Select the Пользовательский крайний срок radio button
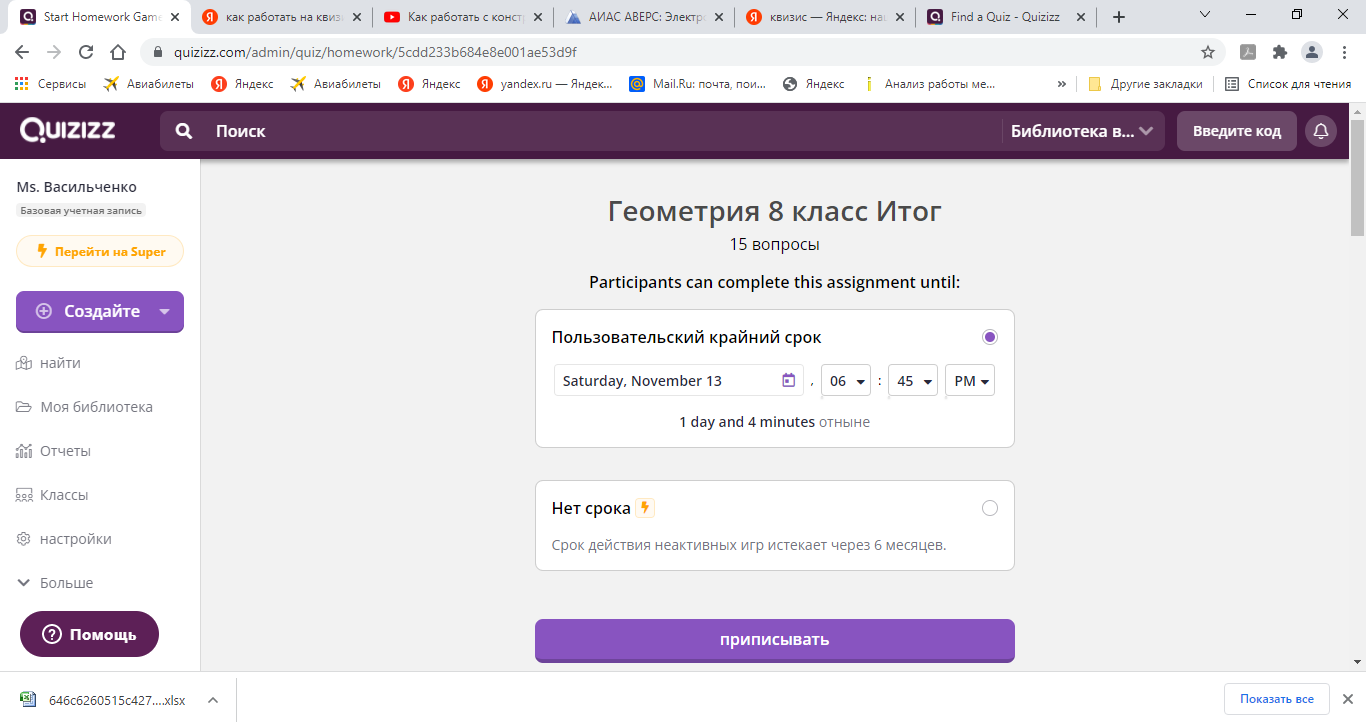1366x728 pixels. [990, 337]
